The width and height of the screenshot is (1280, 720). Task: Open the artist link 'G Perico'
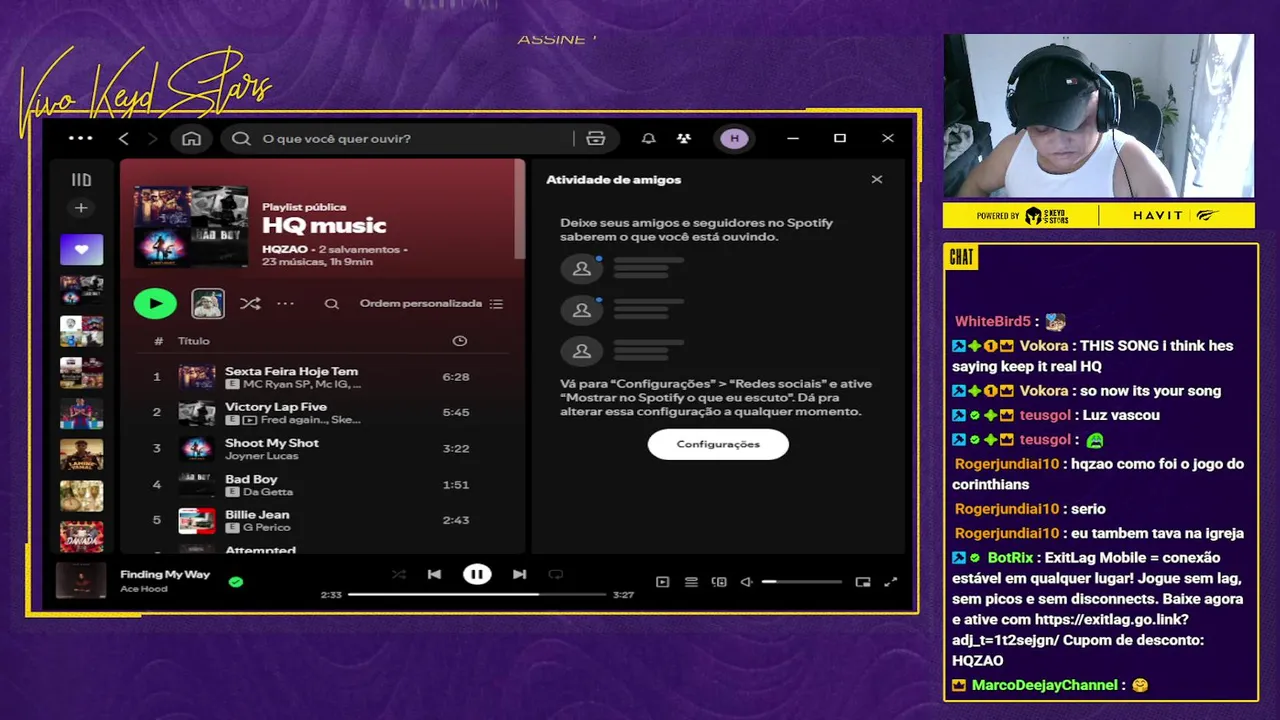pyautogui.click(x=267, y=528)
